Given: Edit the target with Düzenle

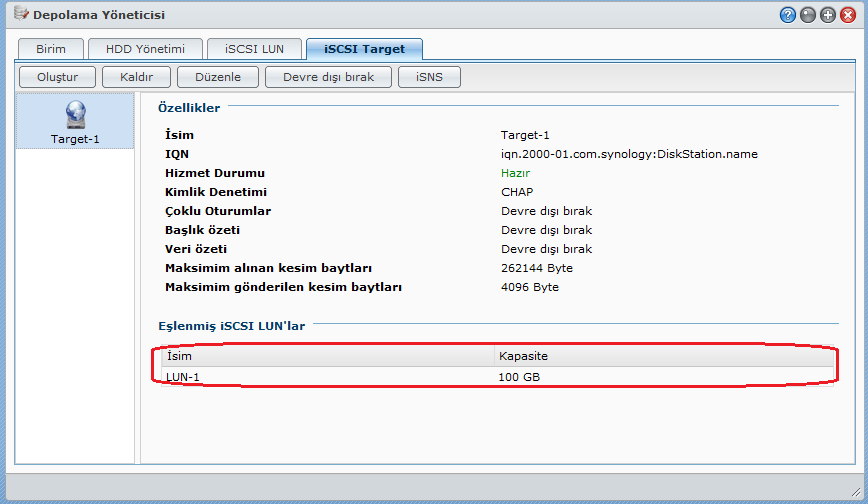Looking at the screenshot, I should click(x=217, y=77).
